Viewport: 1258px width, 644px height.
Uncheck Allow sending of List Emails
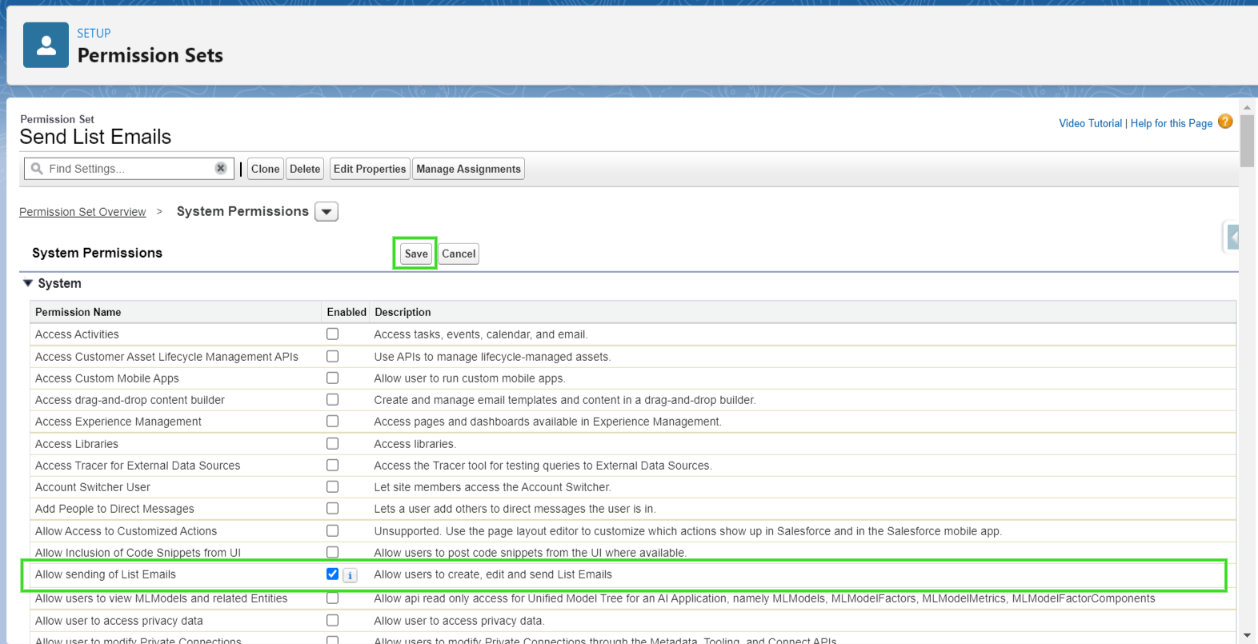332,574
